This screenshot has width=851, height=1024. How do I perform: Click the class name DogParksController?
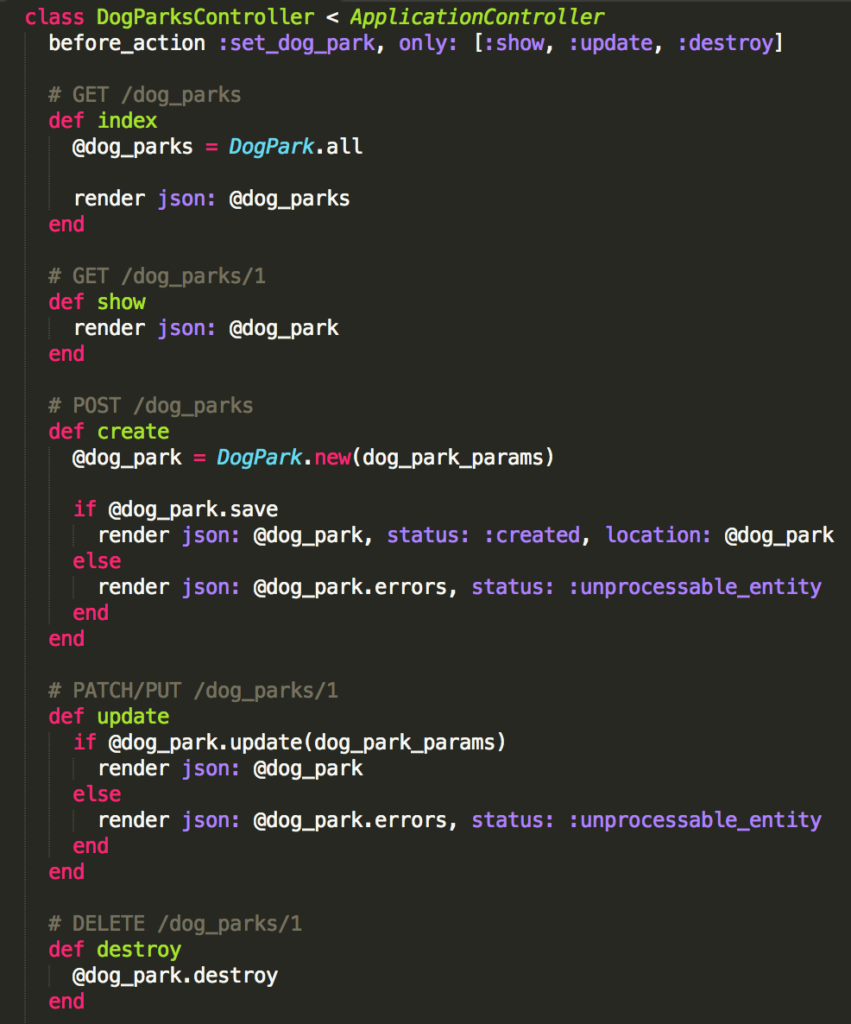click(205, 17)
